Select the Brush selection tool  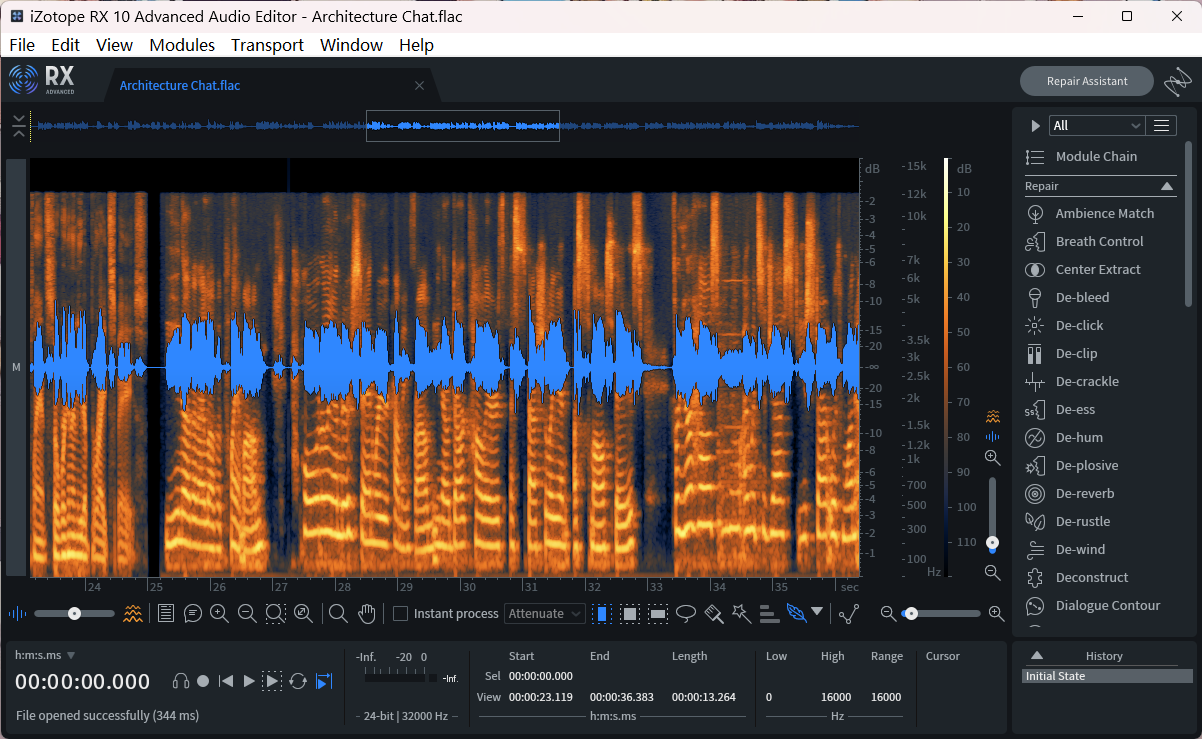coord(714,613)
